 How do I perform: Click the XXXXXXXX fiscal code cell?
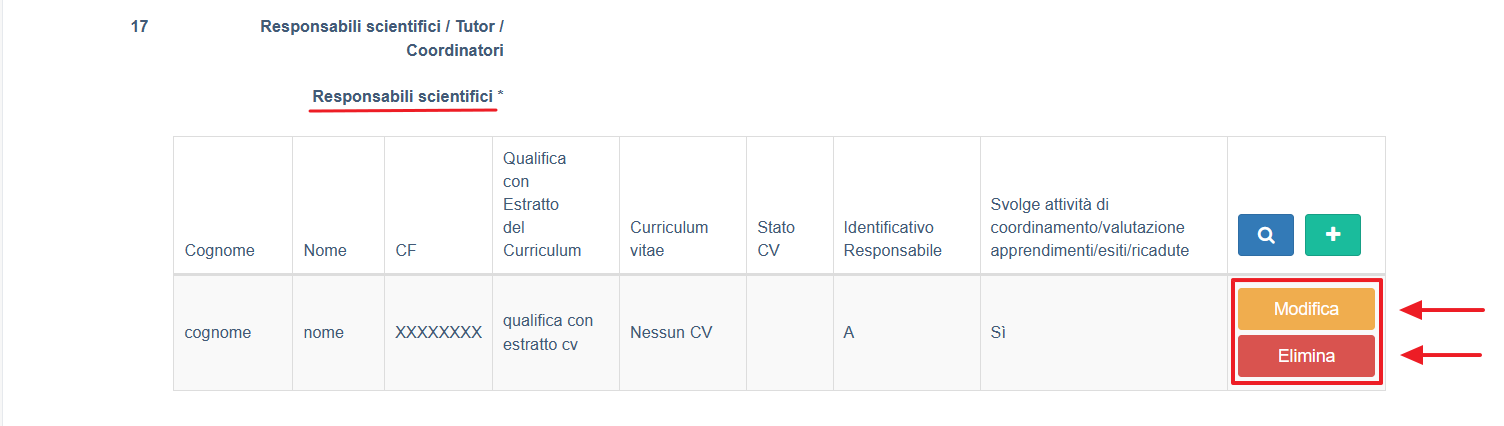tap(438, 333)
